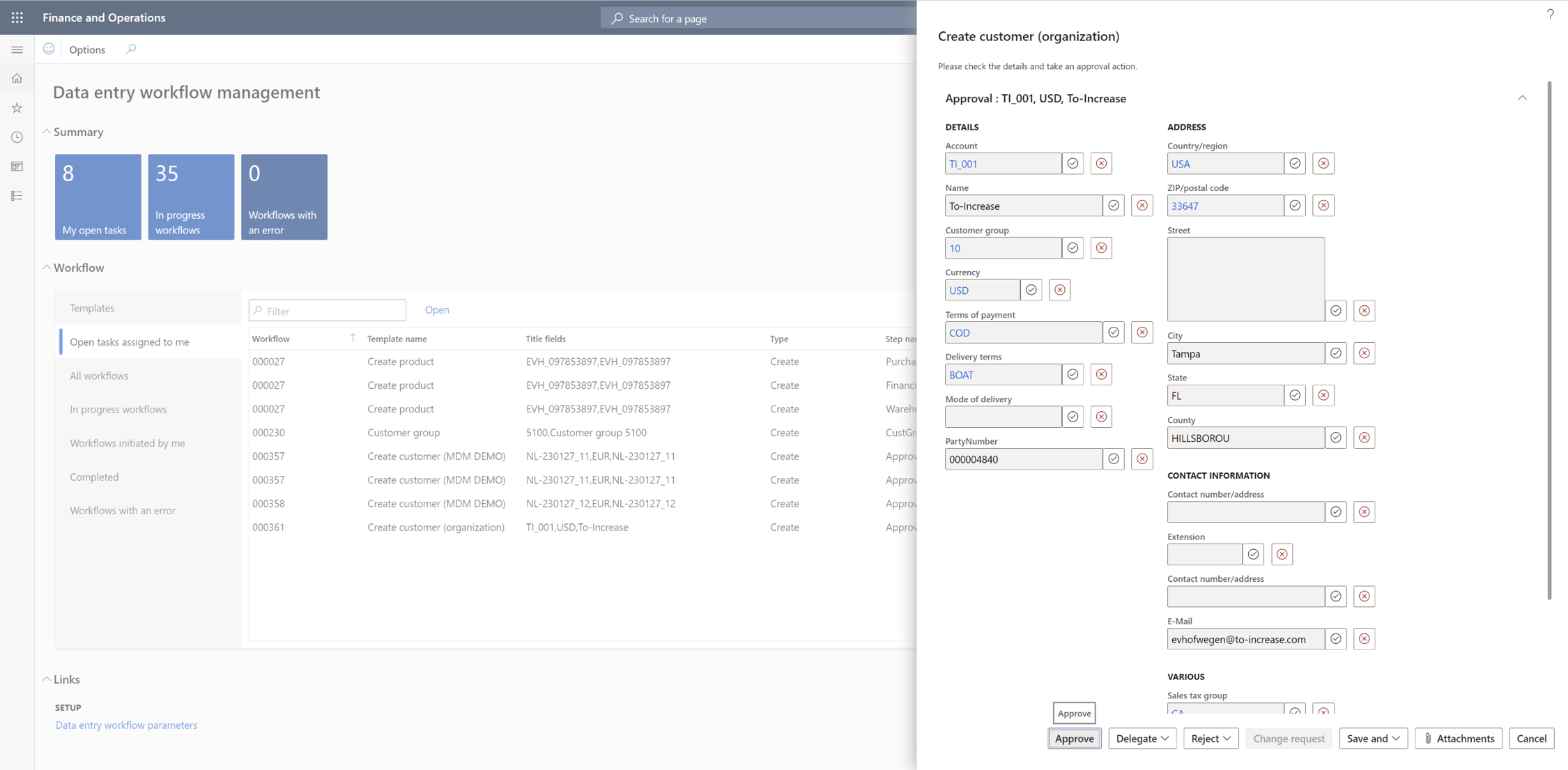Click the action pane search magnifier
This screenshot has width=1568, height=770.
pyautogui.click(x=131, y=49)
